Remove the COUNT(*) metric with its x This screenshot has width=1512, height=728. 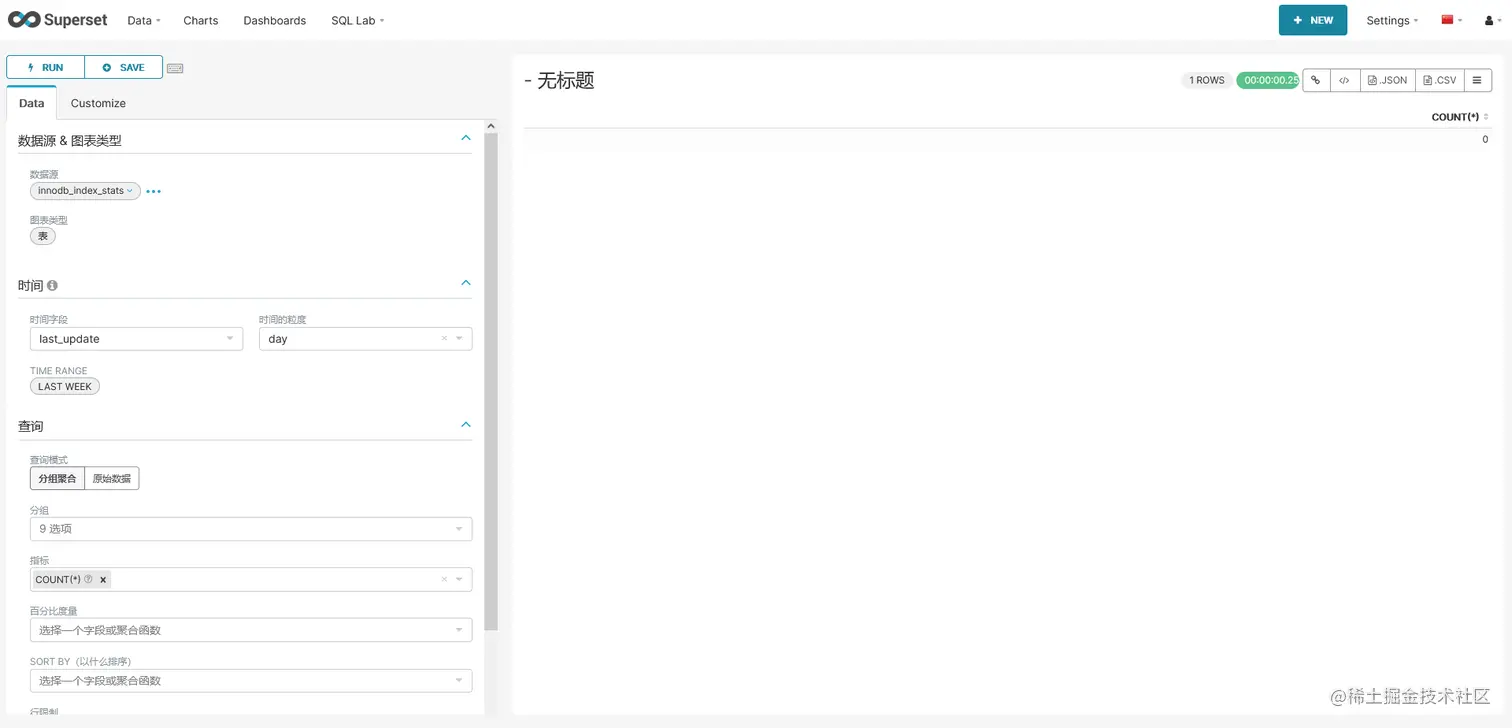point(103,579)
